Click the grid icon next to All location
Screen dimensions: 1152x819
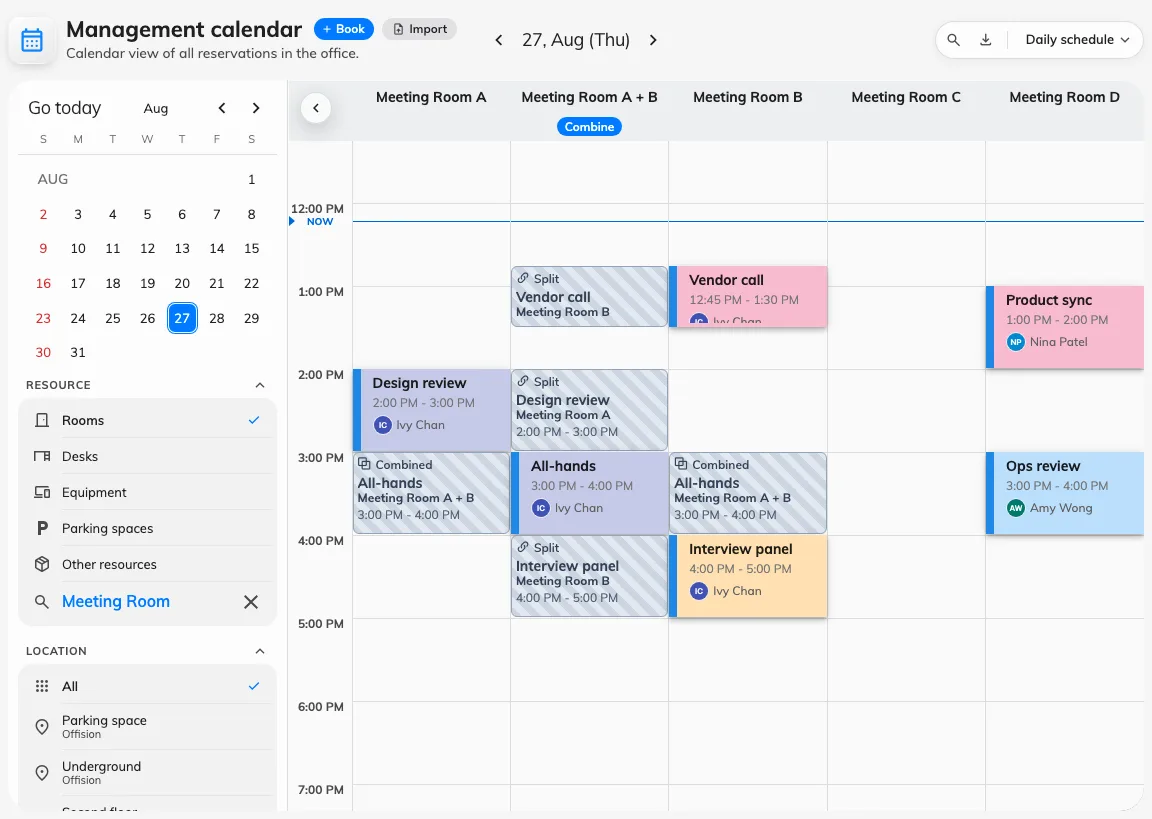(42, 686)
